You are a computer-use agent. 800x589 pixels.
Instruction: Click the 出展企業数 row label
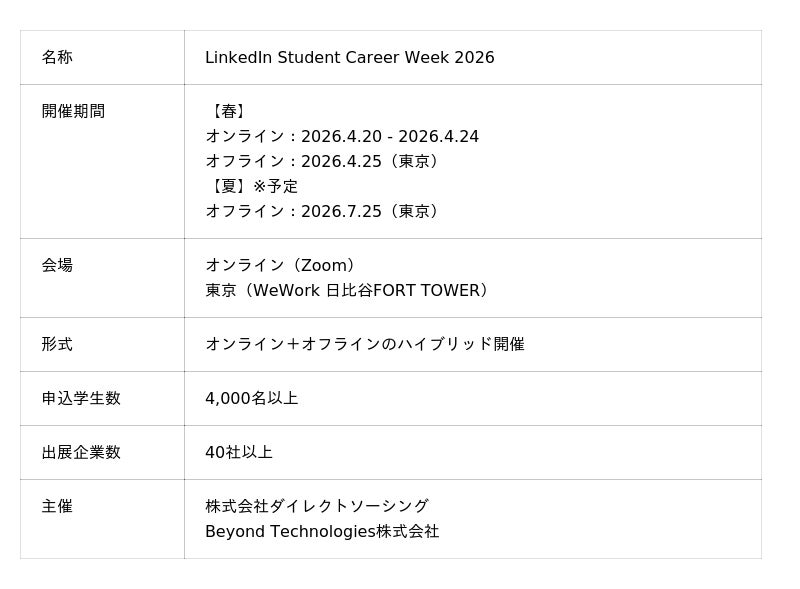coord(81,453)
